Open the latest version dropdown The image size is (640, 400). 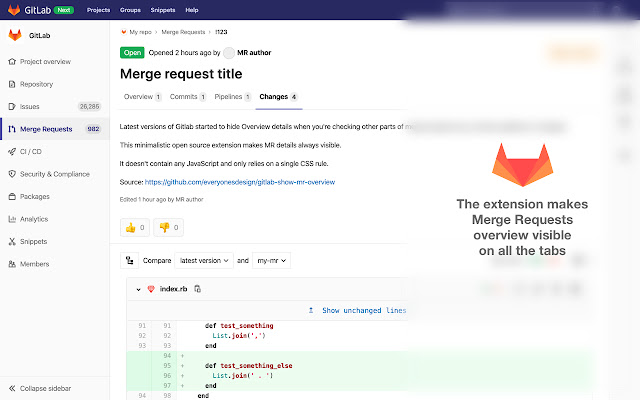tap(204, 260)
